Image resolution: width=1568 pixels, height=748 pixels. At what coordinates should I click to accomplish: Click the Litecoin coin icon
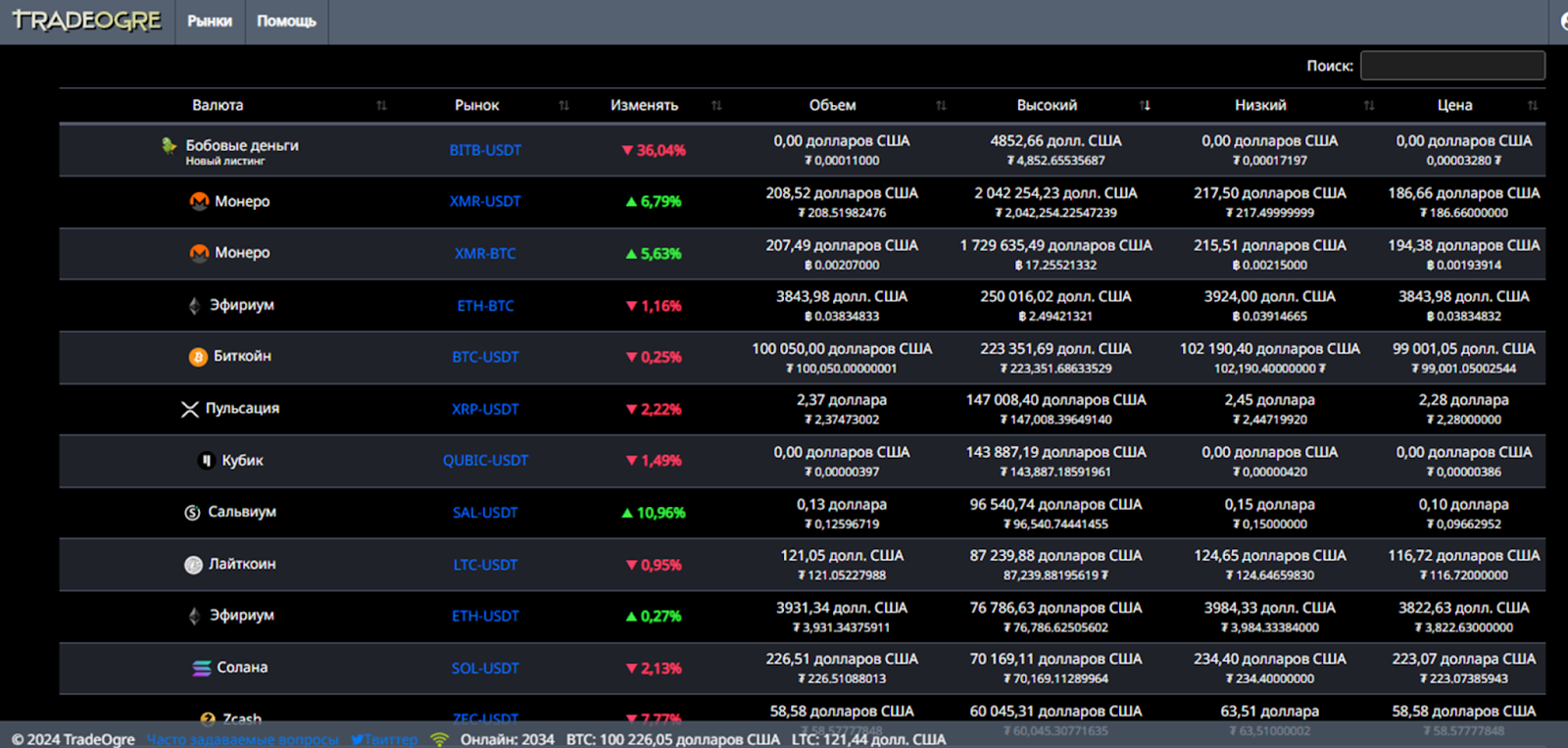(194, 565)
